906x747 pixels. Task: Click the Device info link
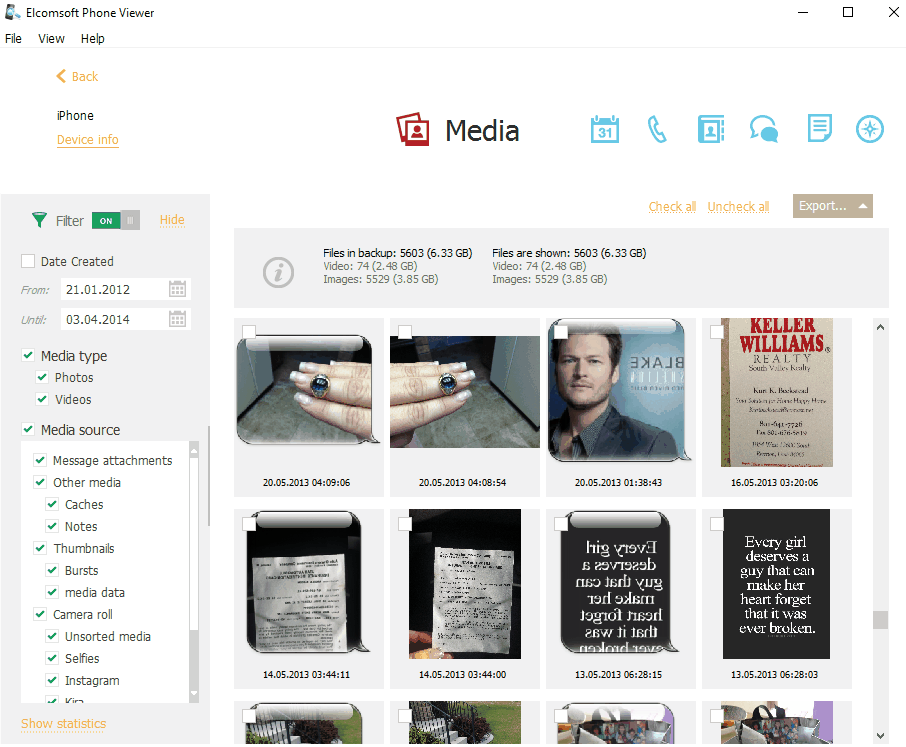[x=88, y=140]
